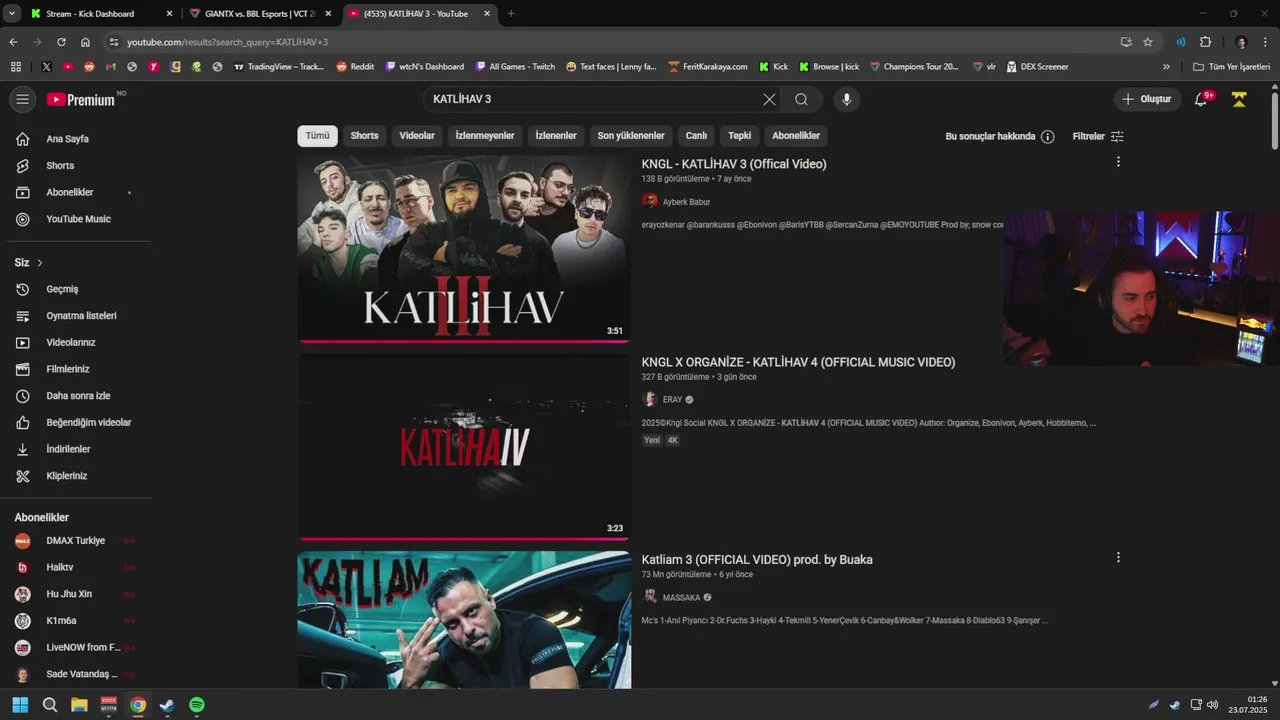Select the Canlı filter chip
The height and width of the screenshot is (720, 1280).
click(x=696, y=136)
